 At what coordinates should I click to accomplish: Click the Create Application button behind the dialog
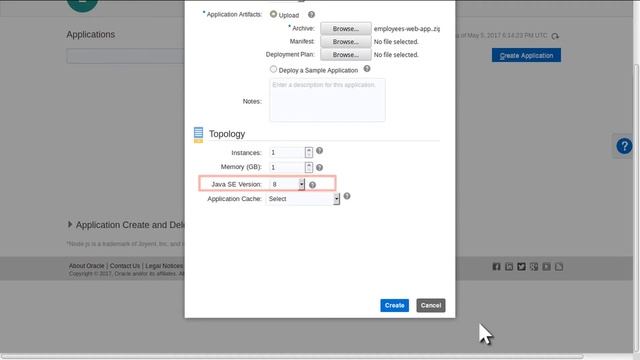click(526, 56)
